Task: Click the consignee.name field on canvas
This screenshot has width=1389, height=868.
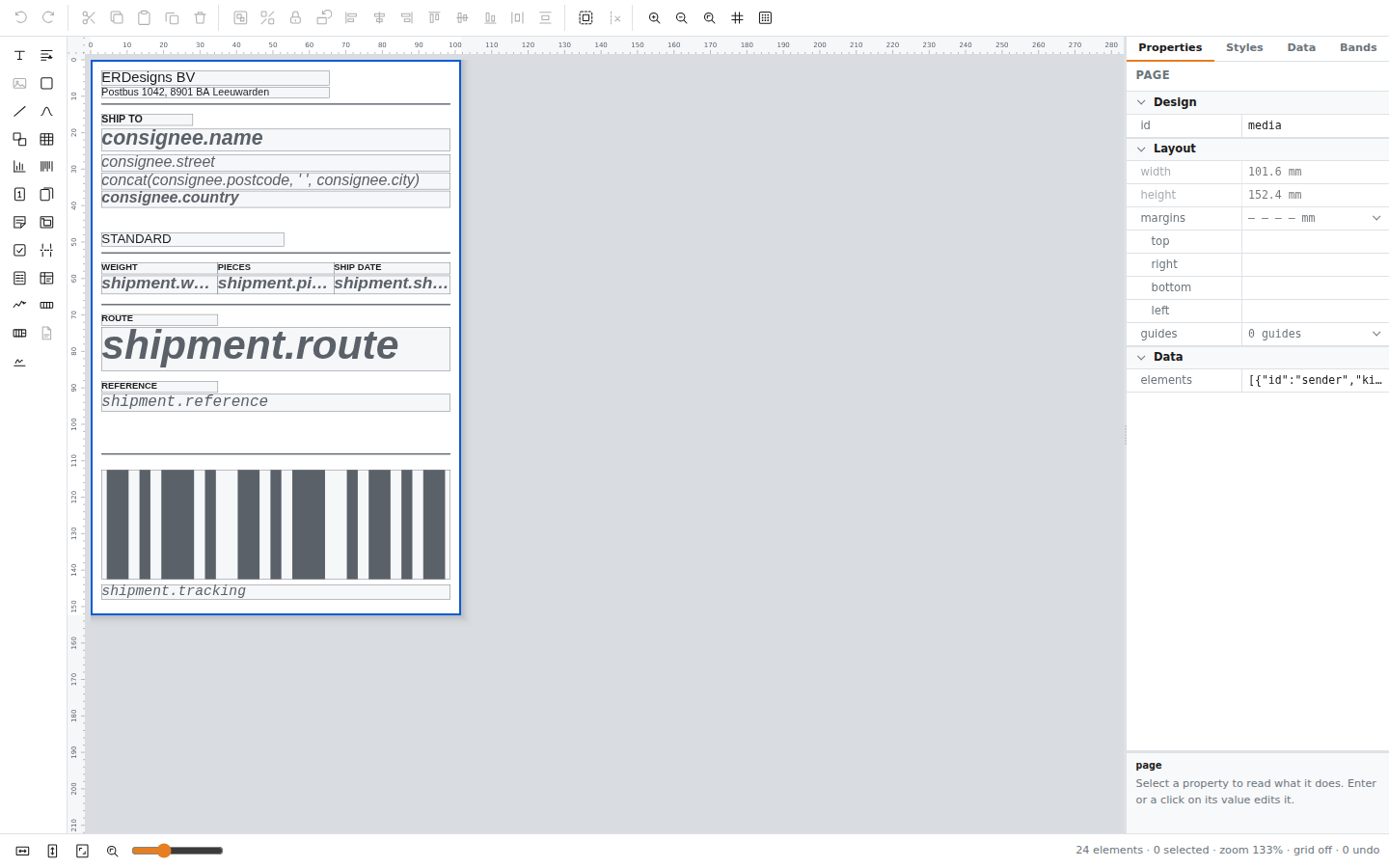Action: (276, 140)
